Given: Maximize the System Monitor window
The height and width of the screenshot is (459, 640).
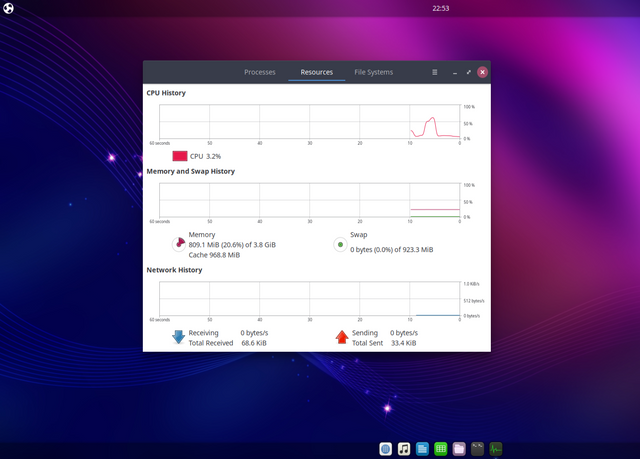Looking at the screenshot, I should point(469,72).
